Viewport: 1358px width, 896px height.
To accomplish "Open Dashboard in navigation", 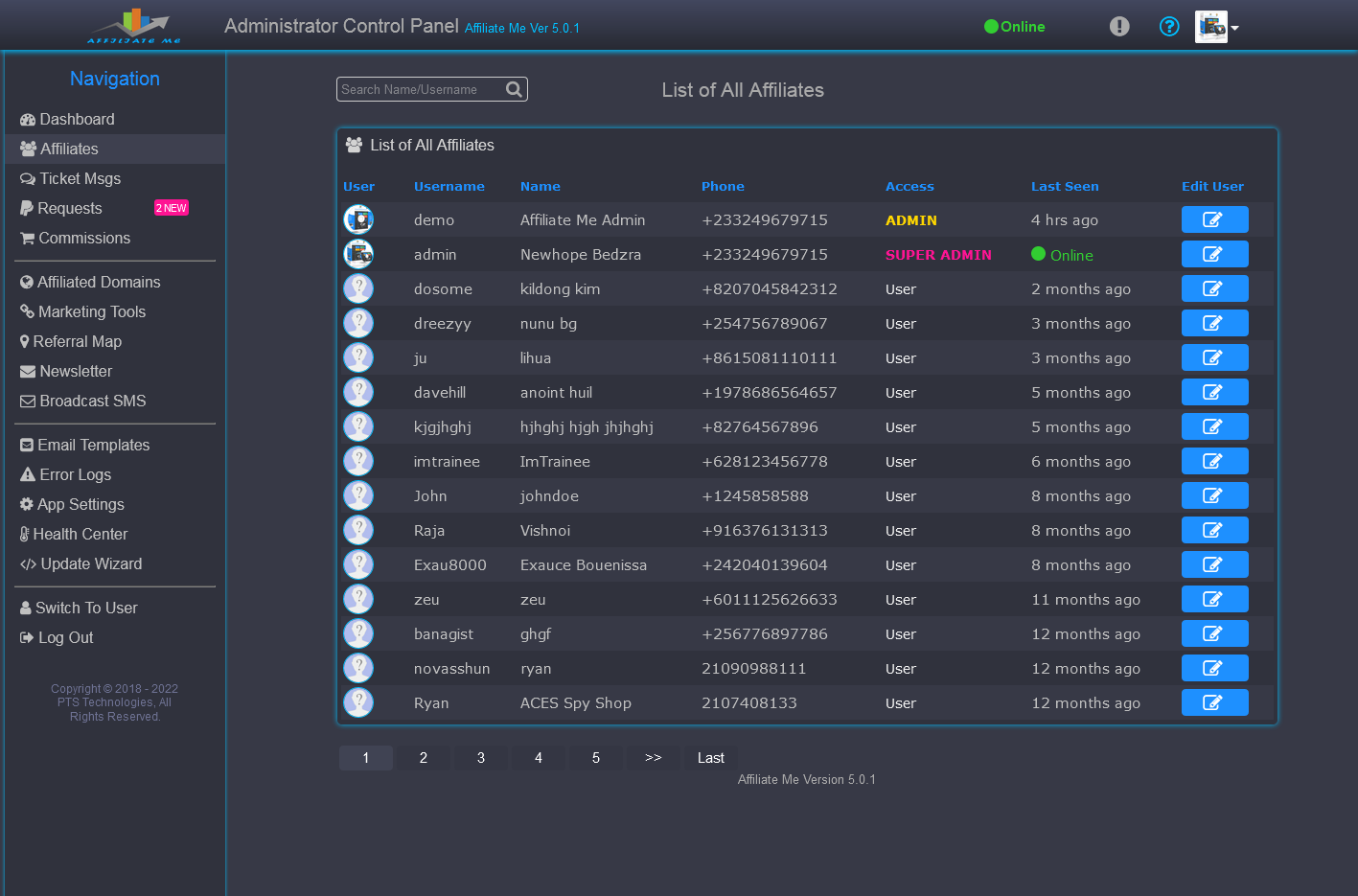I will point(77,119).
